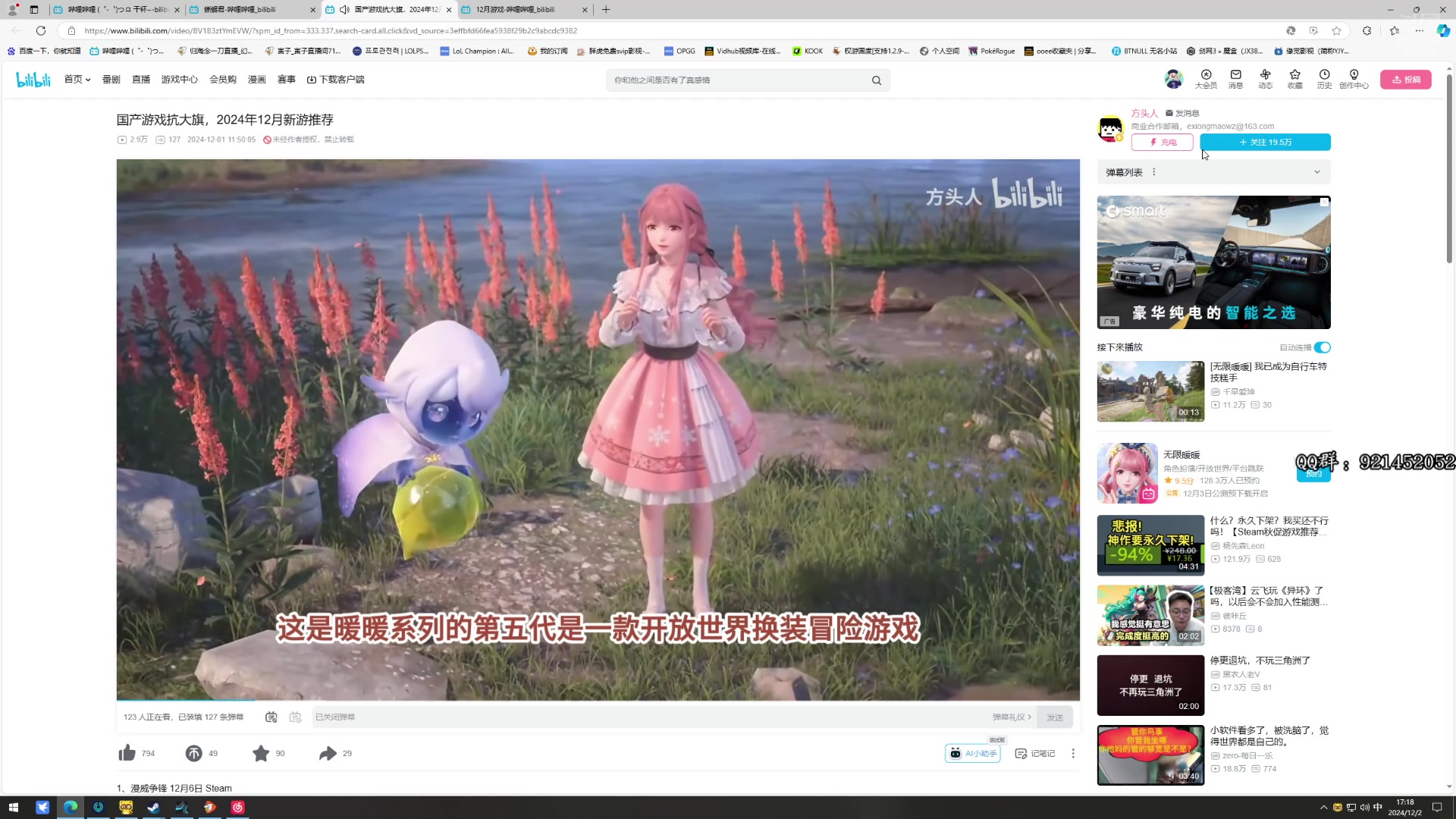Open the PokéRogue bookmark
The height and width of the screenshot is (819, 1456).
click(x=991, y=51)
